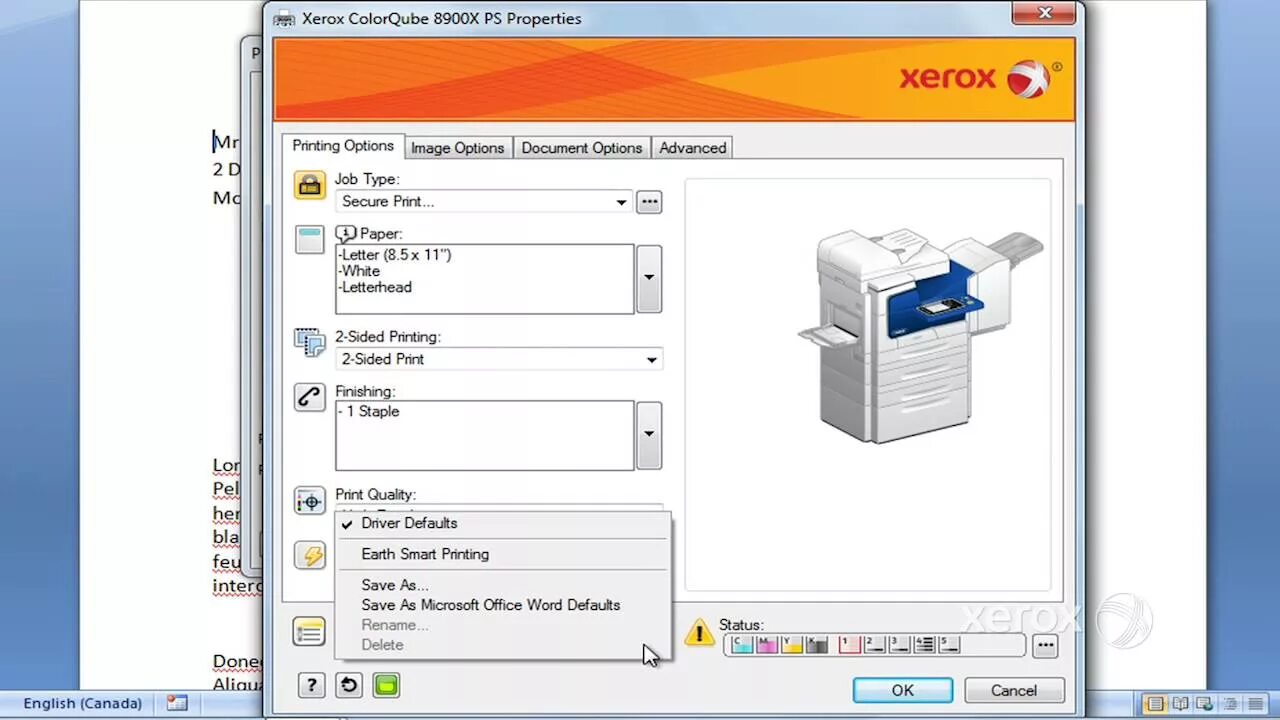Click the Saved Settings list icon
This screenshot has height=720, width=1280.
click(x=309, y=632)
